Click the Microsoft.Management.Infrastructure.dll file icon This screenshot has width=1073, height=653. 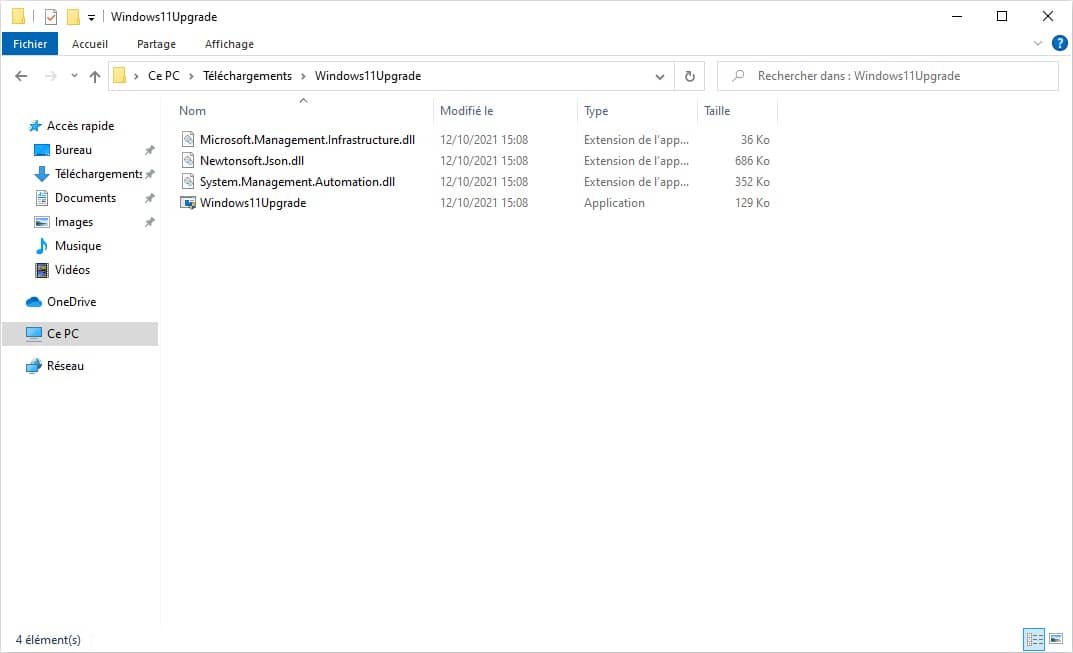pyautogui.click(x=188, y=140)
